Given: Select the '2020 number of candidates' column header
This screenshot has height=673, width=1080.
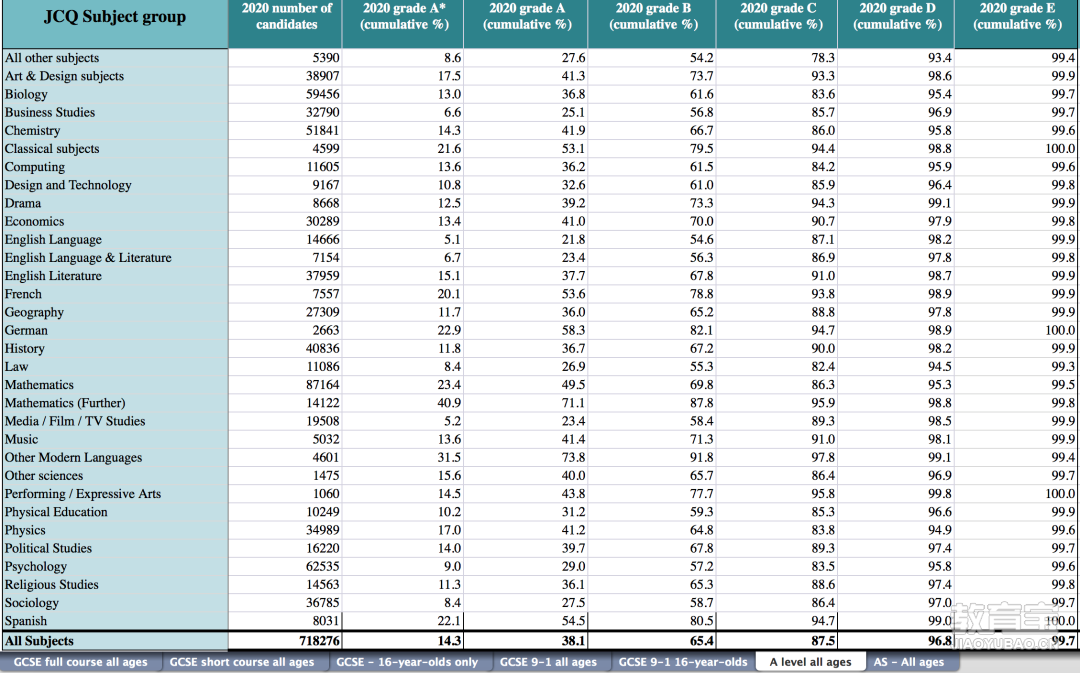Looking at the screenshot, I should click(286, 24).
